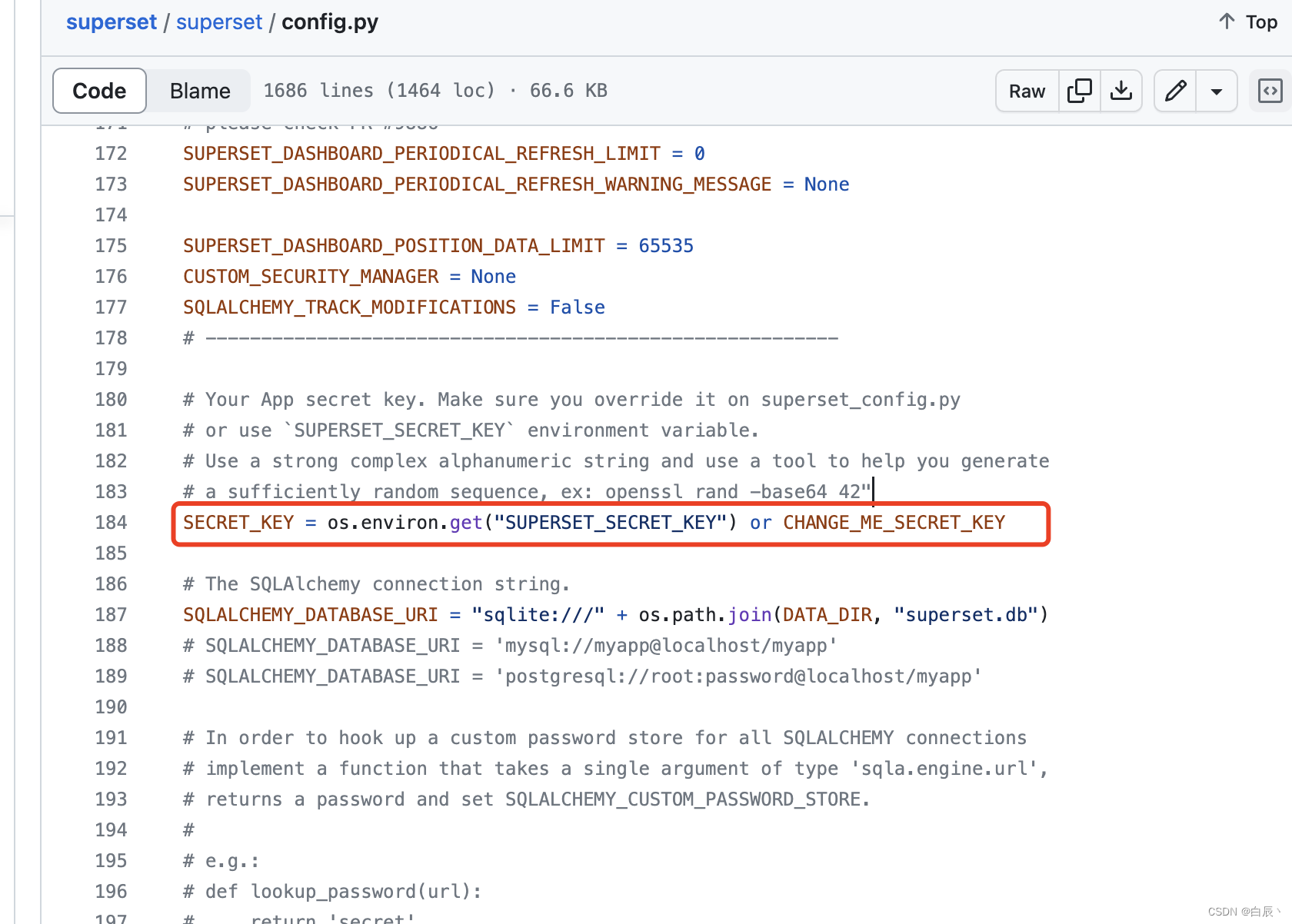
Task: Select line number 184
Action: coord(111,523)
